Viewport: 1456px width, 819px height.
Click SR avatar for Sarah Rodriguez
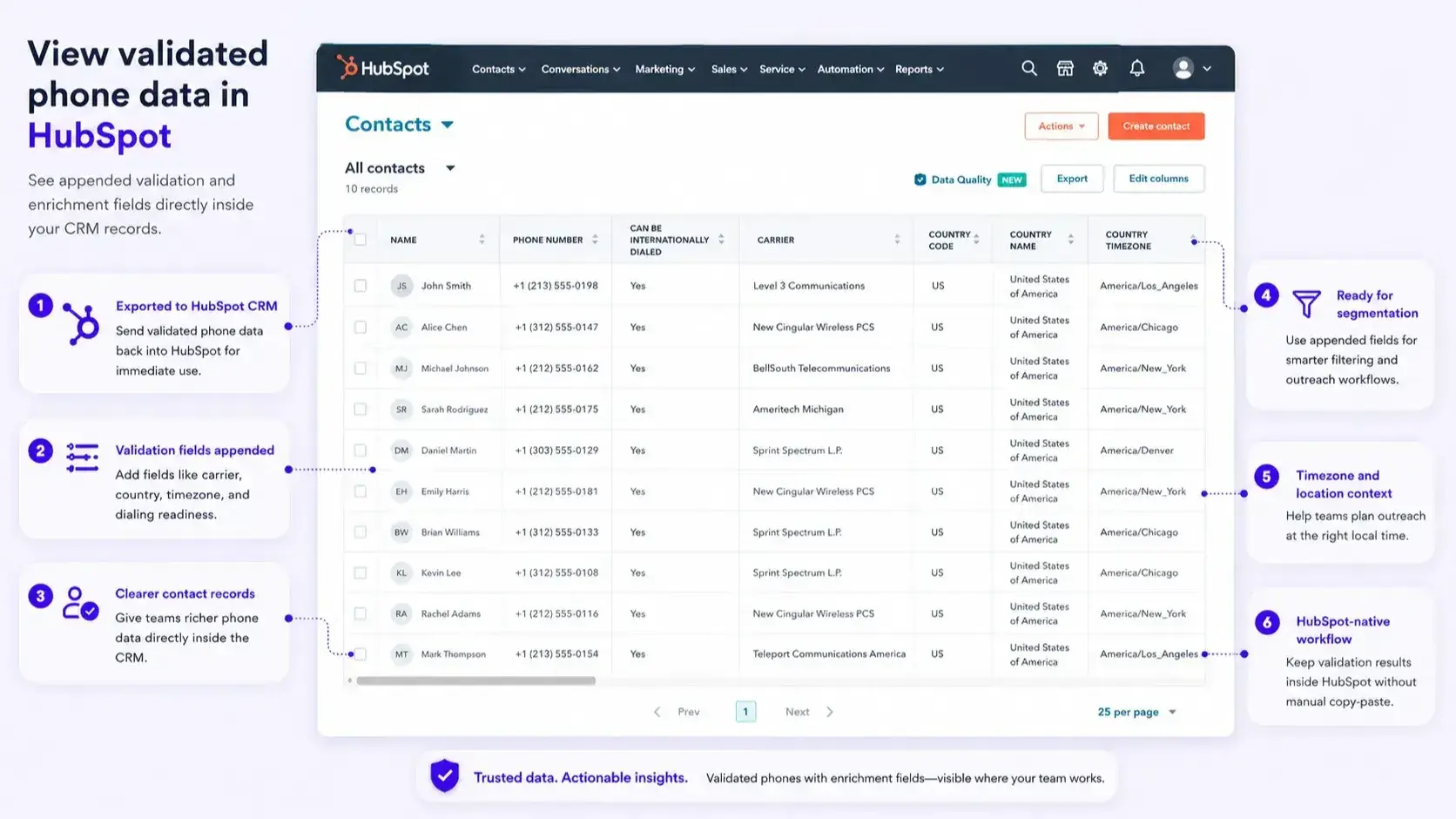pos(401,409)
